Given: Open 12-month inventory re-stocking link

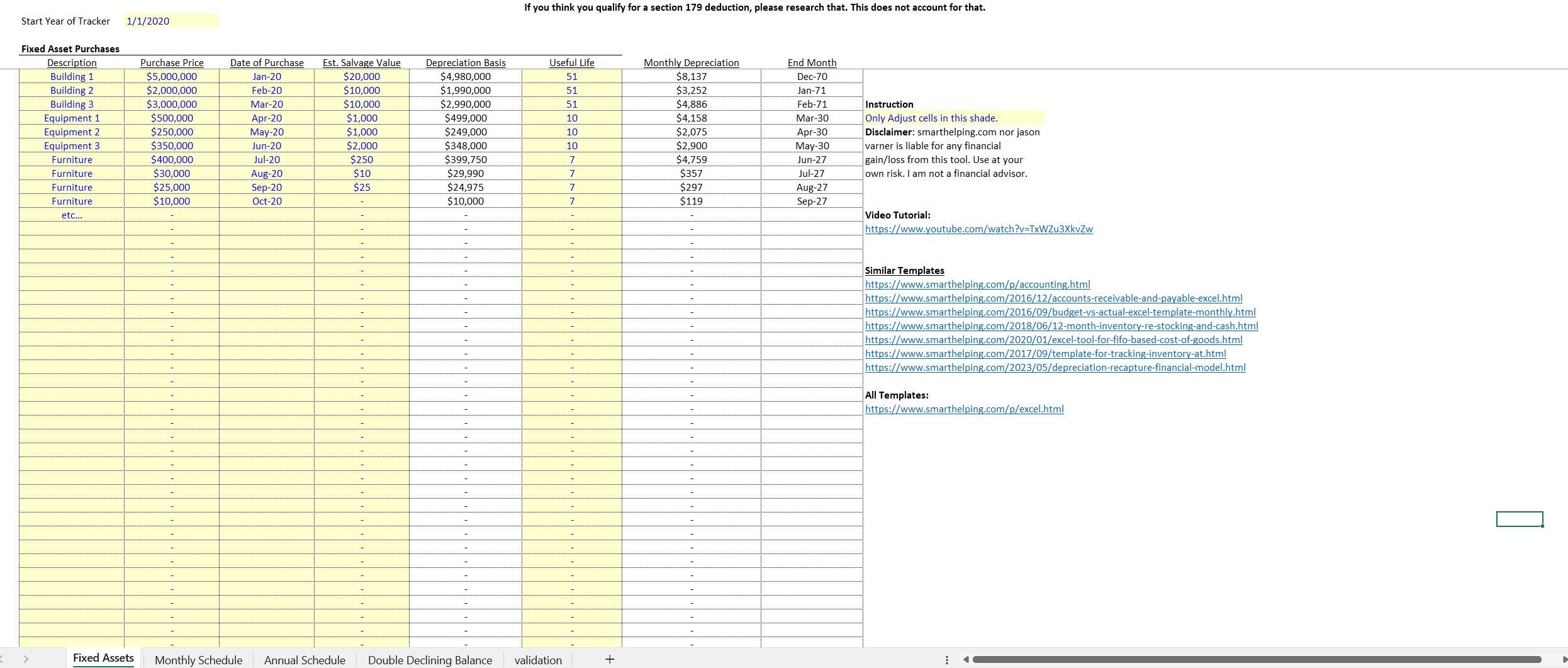Looking at the screenshot, I should click(x=1061, y=326).
